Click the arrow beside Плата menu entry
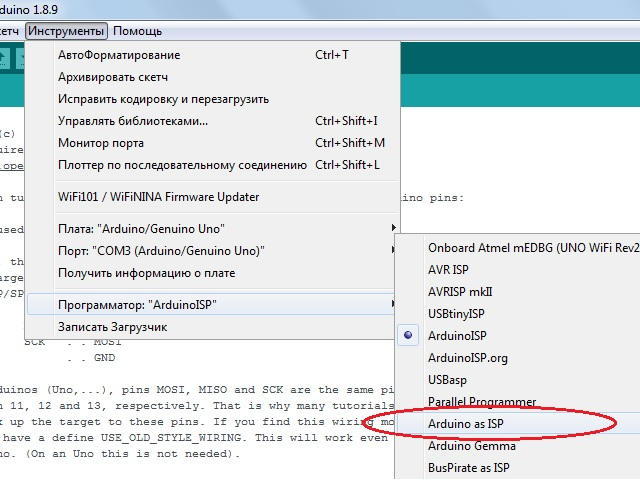Viewport: 640px width, 480px height. tap(393, 227)
